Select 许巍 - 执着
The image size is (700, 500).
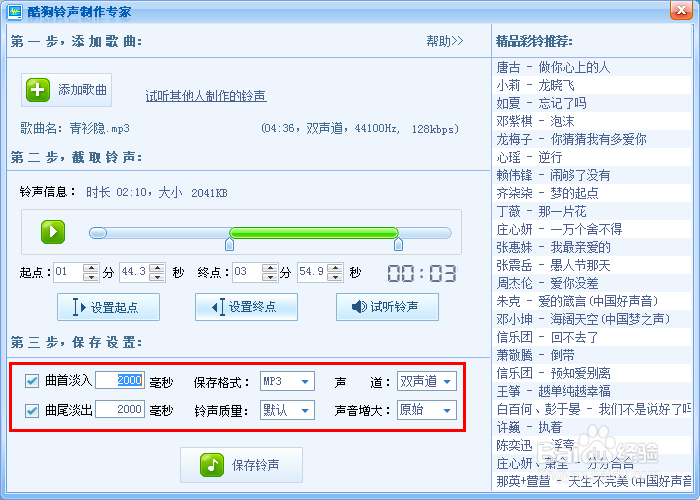(x=592, y=427)
